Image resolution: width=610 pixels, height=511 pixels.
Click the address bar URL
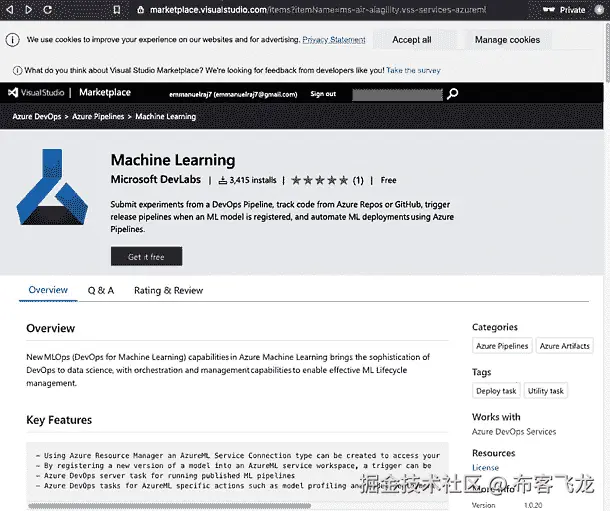click(318, 10)
